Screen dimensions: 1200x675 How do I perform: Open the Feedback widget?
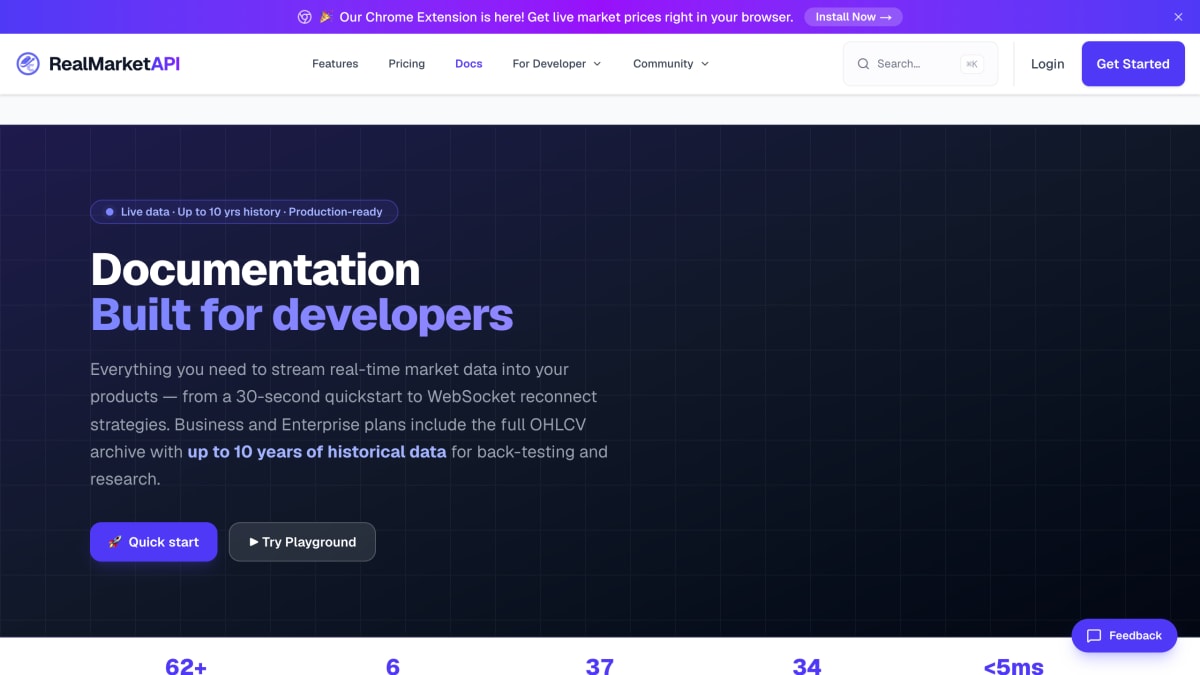tap(1124, 636)
